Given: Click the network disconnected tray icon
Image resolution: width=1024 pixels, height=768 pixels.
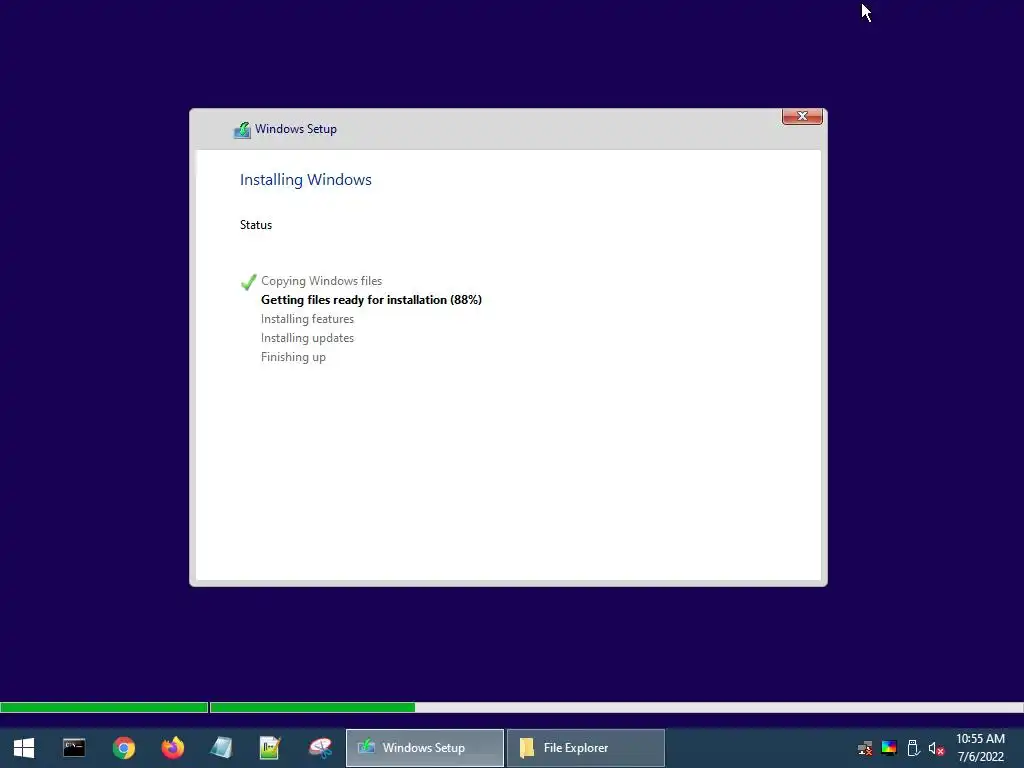Looking at the screenshot, I should [865, 748].
